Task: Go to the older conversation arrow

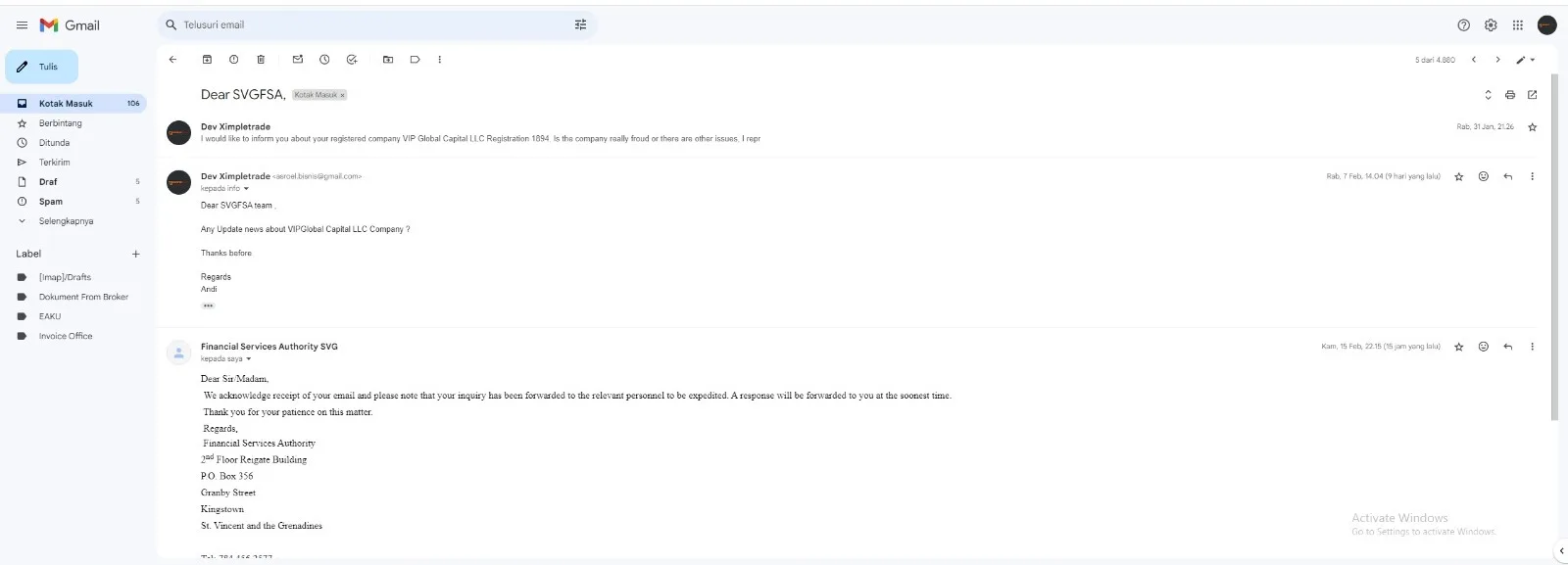Action: (x=1497, y=60)
